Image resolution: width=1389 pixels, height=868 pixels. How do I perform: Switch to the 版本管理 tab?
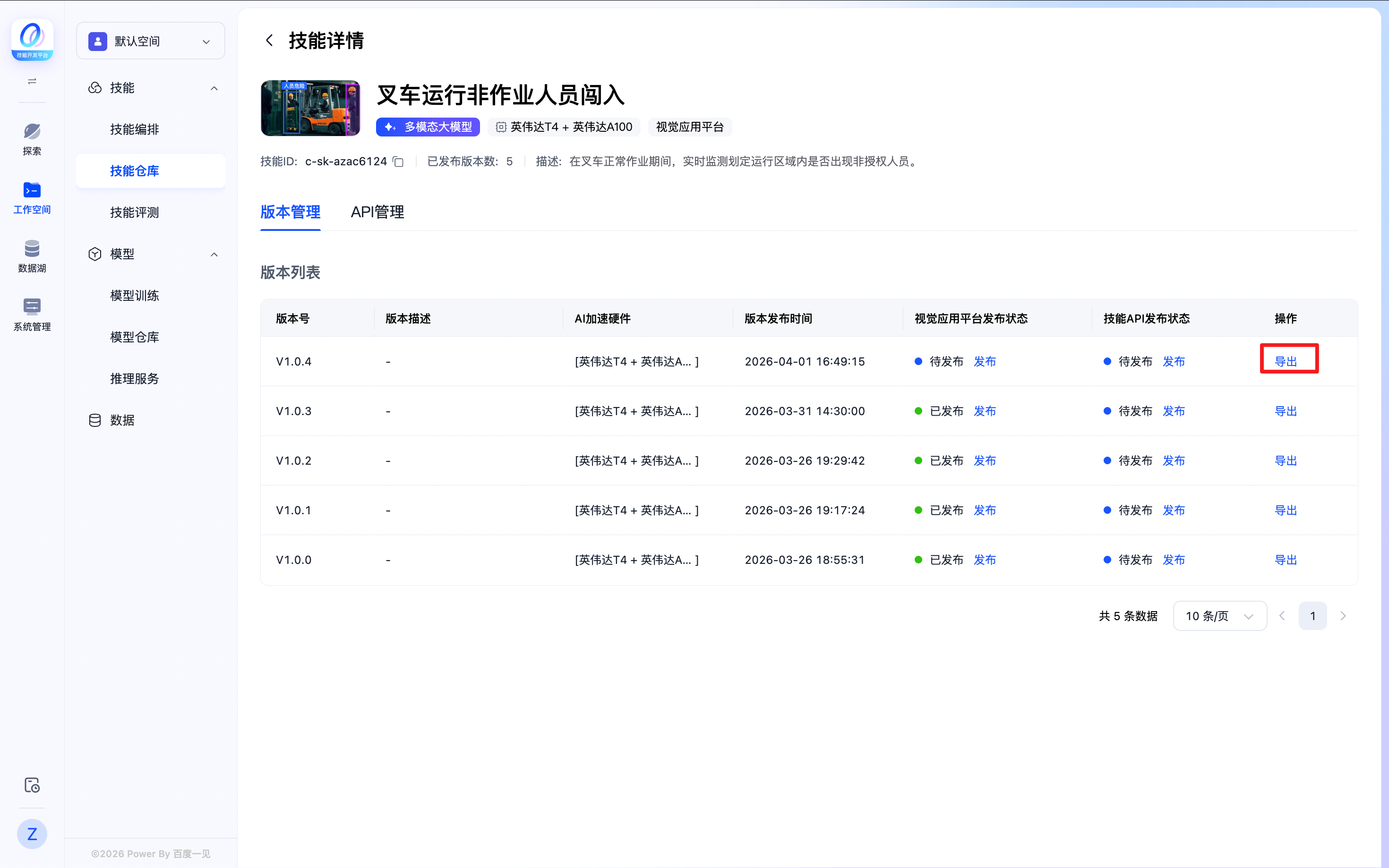pyautogui.click(x=291, y=213)
